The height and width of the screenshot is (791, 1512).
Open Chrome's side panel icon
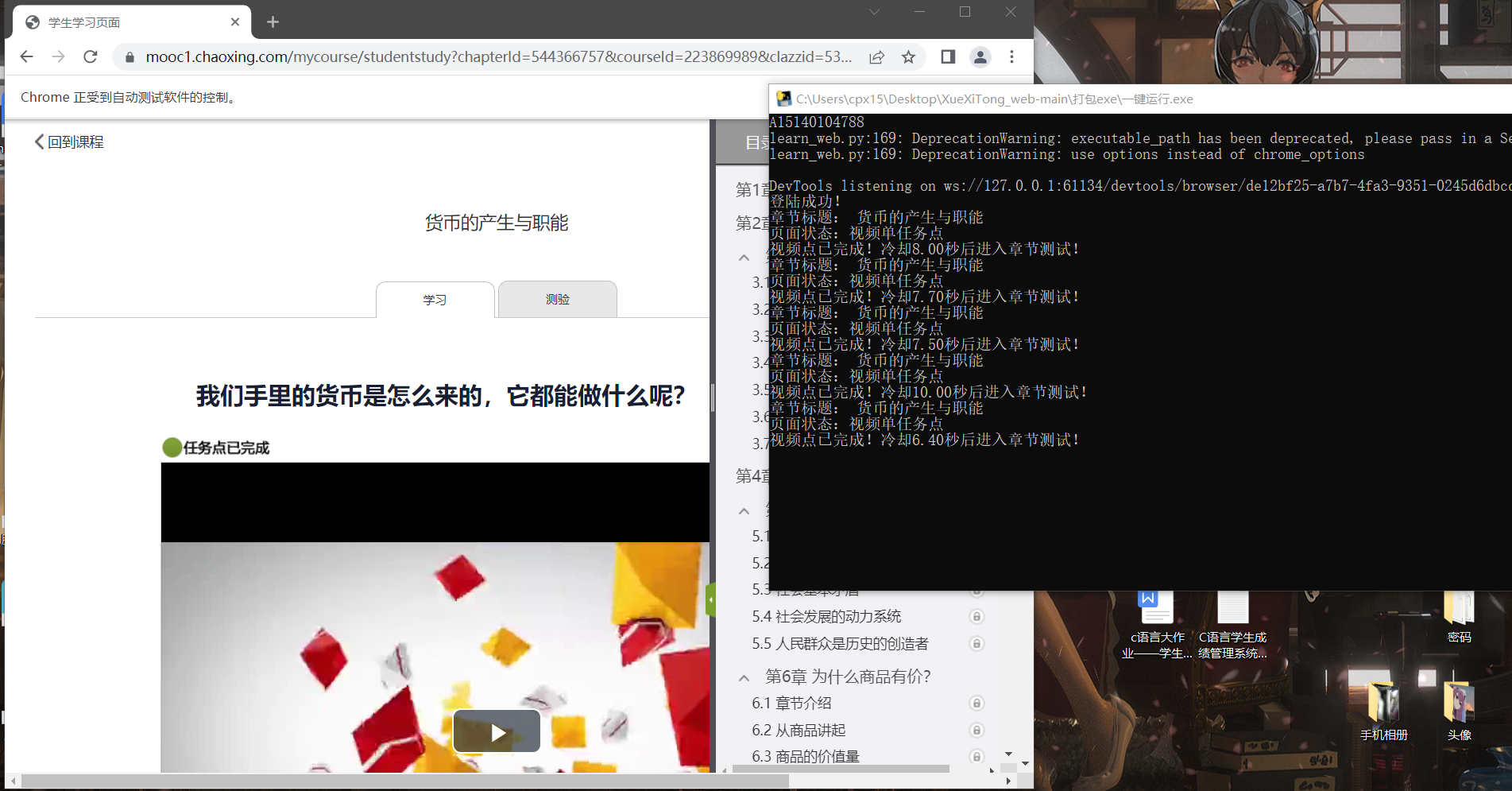[946, 56]
